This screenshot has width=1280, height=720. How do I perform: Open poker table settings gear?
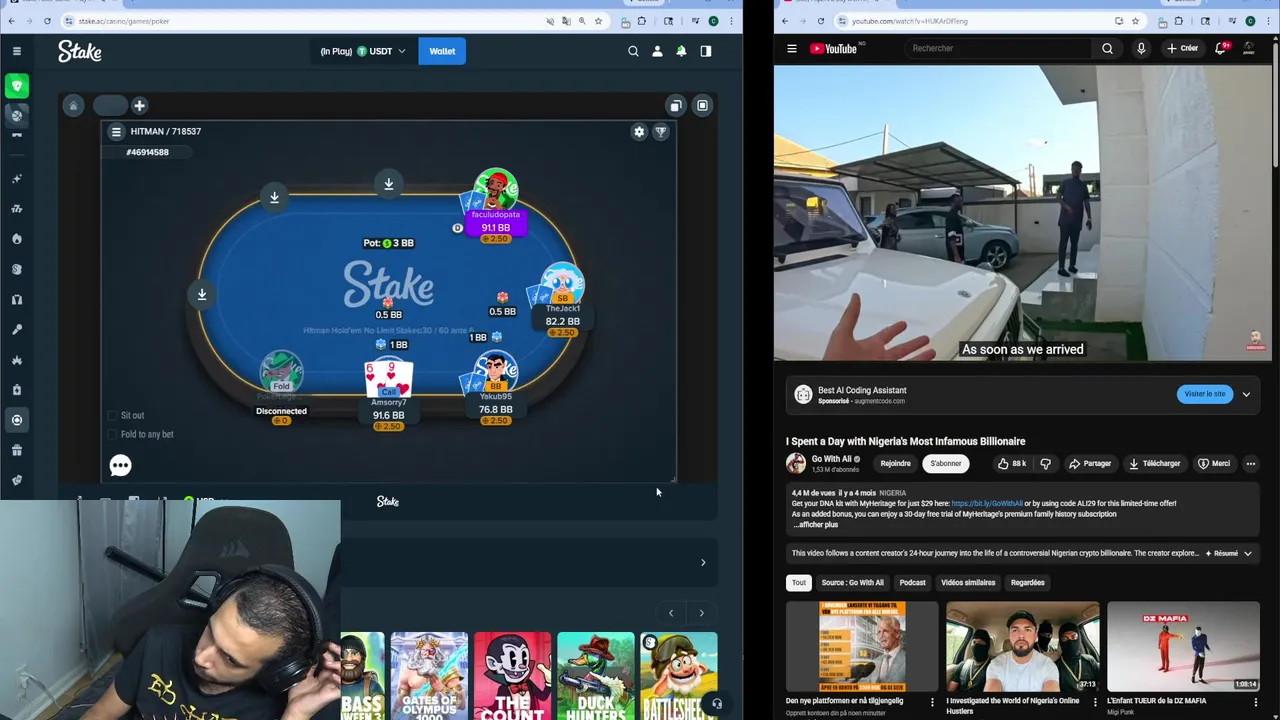[x=639, y=132]
